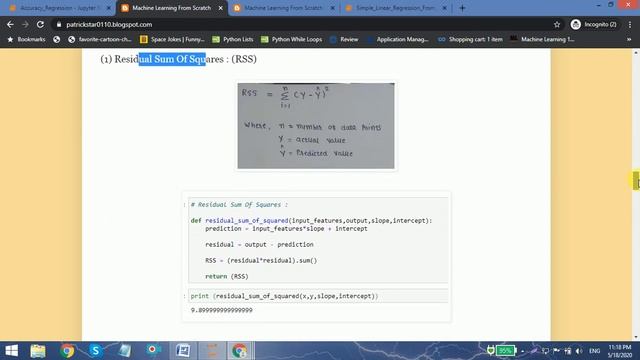This screenshot has width=640, height=360.
Task: Switch to the Chrome Incognito taskbar window
Action: point(240,351)
